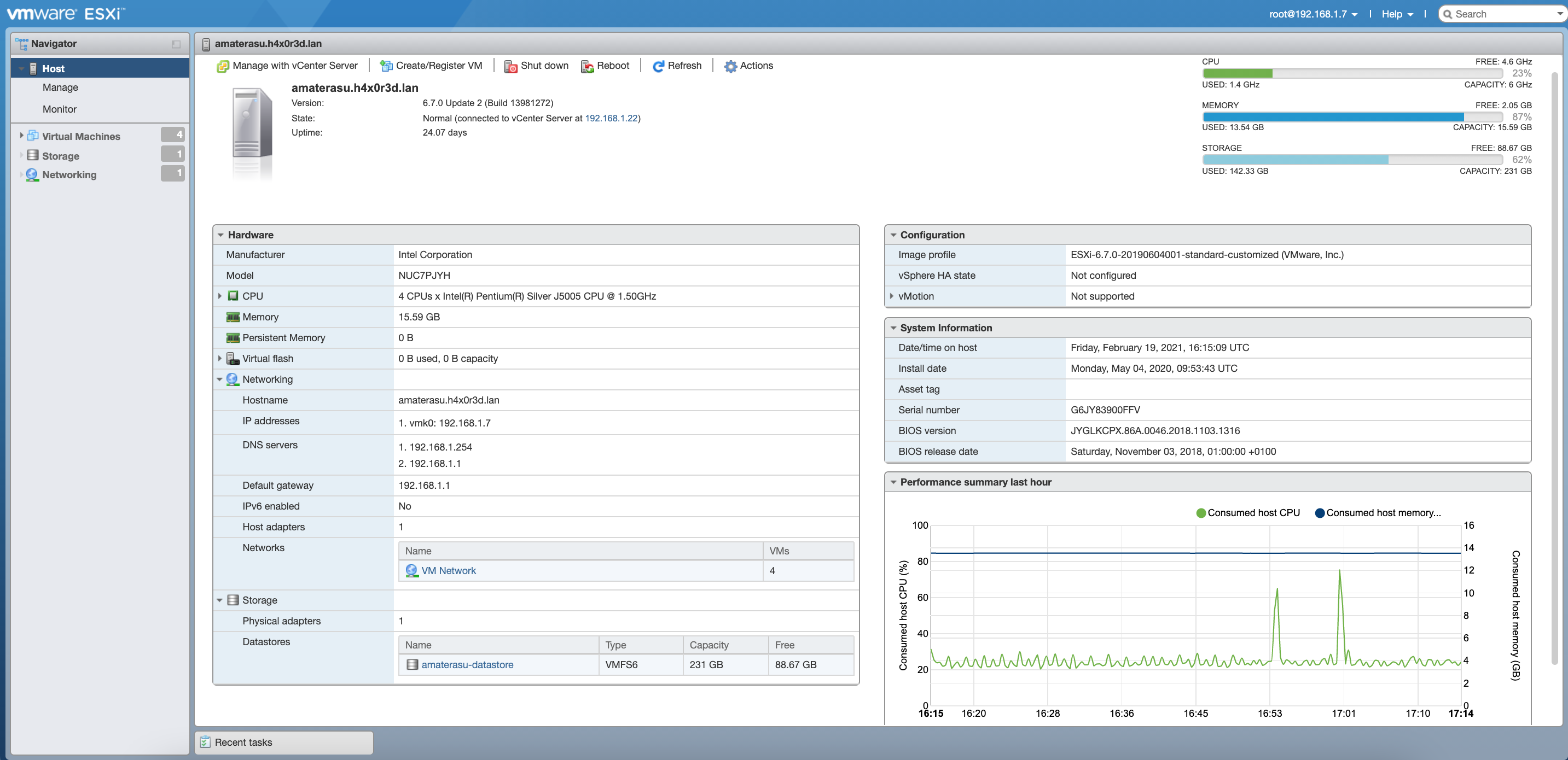1568x760 pixels.
Task: Click the CPU chip icon in Hardware
Action: (x=233, y=296)
